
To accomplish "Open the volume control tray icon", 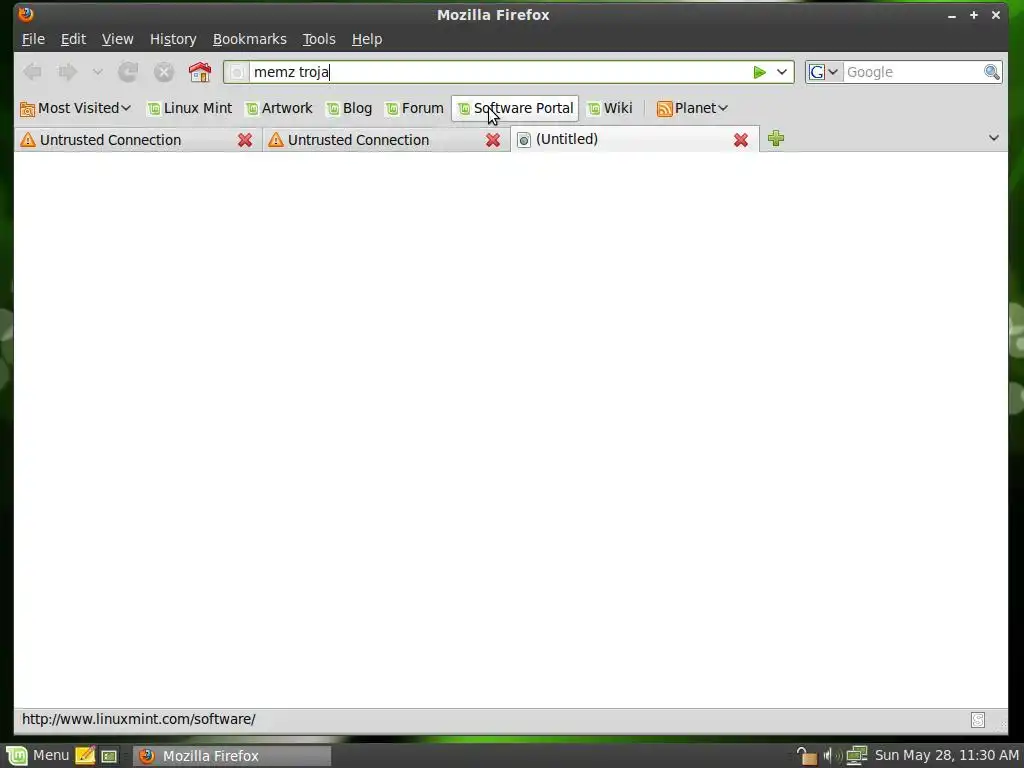I will (x=832, y=756).
